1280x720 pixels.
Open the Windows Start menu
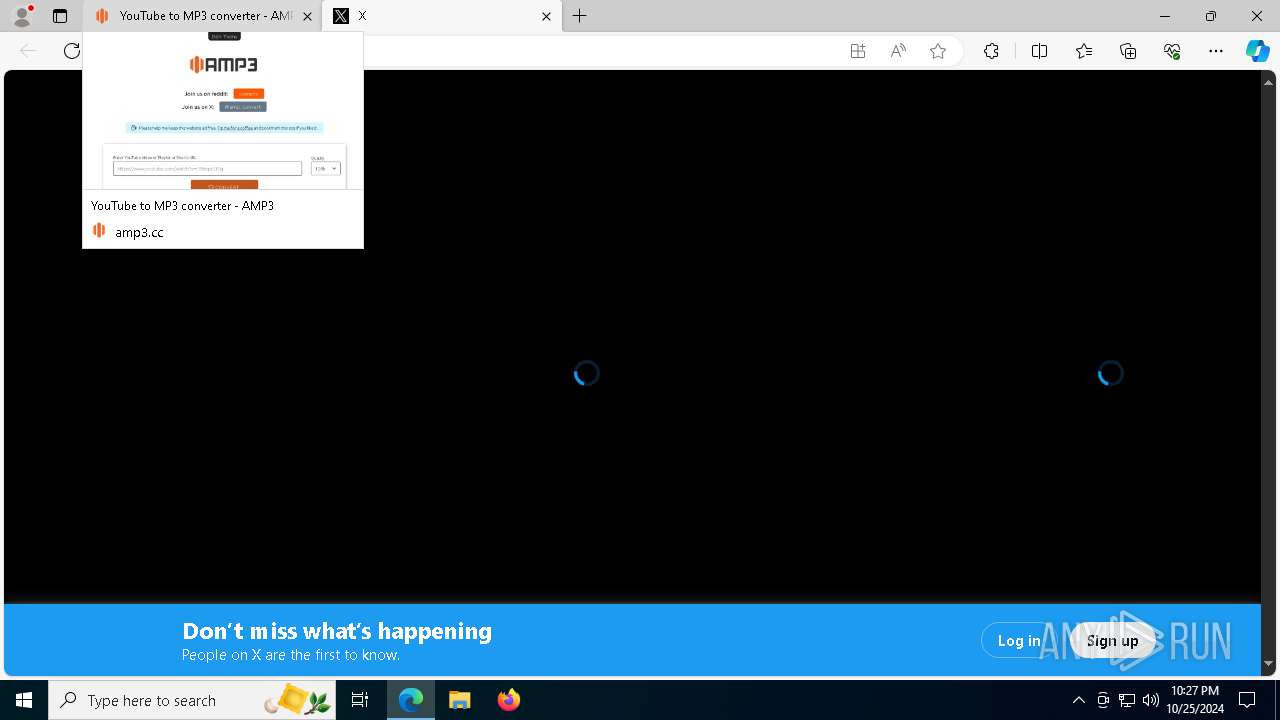click(24, 700)
